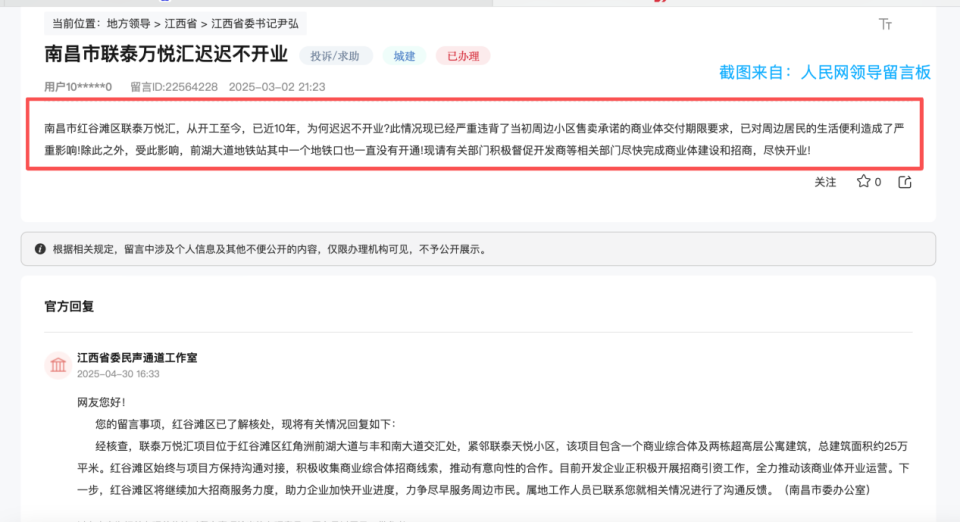This screenshot has width=960, height=522.
Task: Click the 官方回复 section heading
Action: click(x=69, y=306)
